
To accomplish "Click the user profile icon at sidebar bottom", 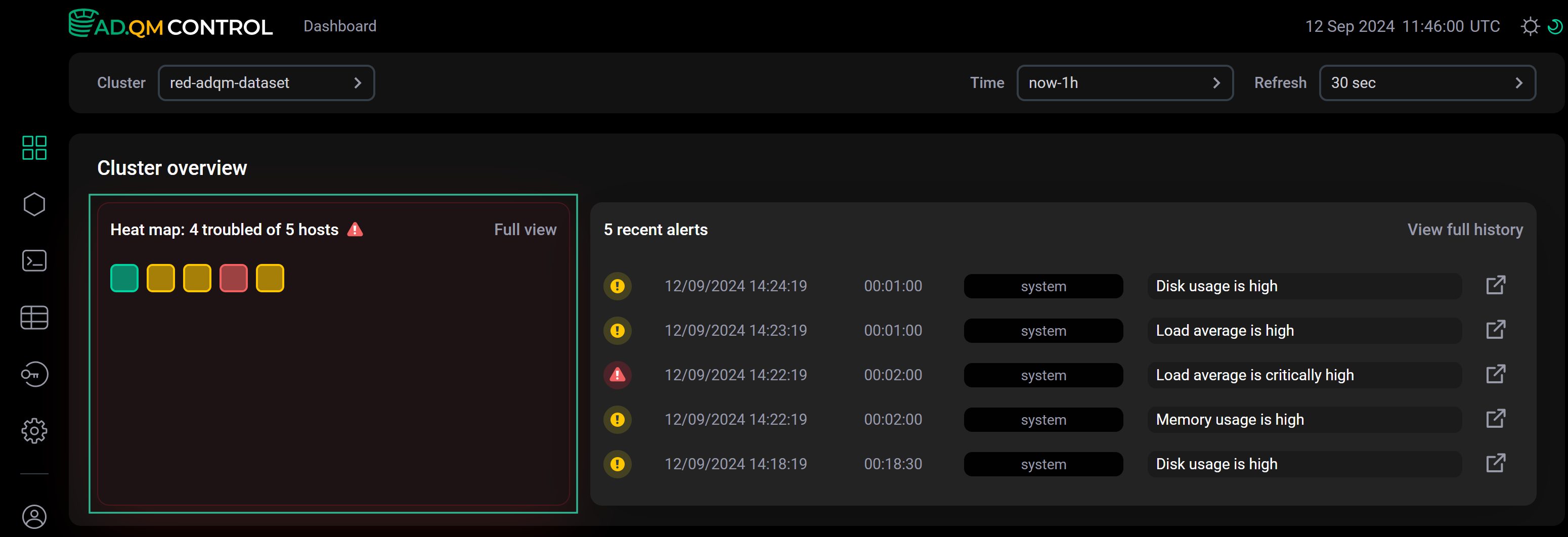I will click(x=34, y=517).
